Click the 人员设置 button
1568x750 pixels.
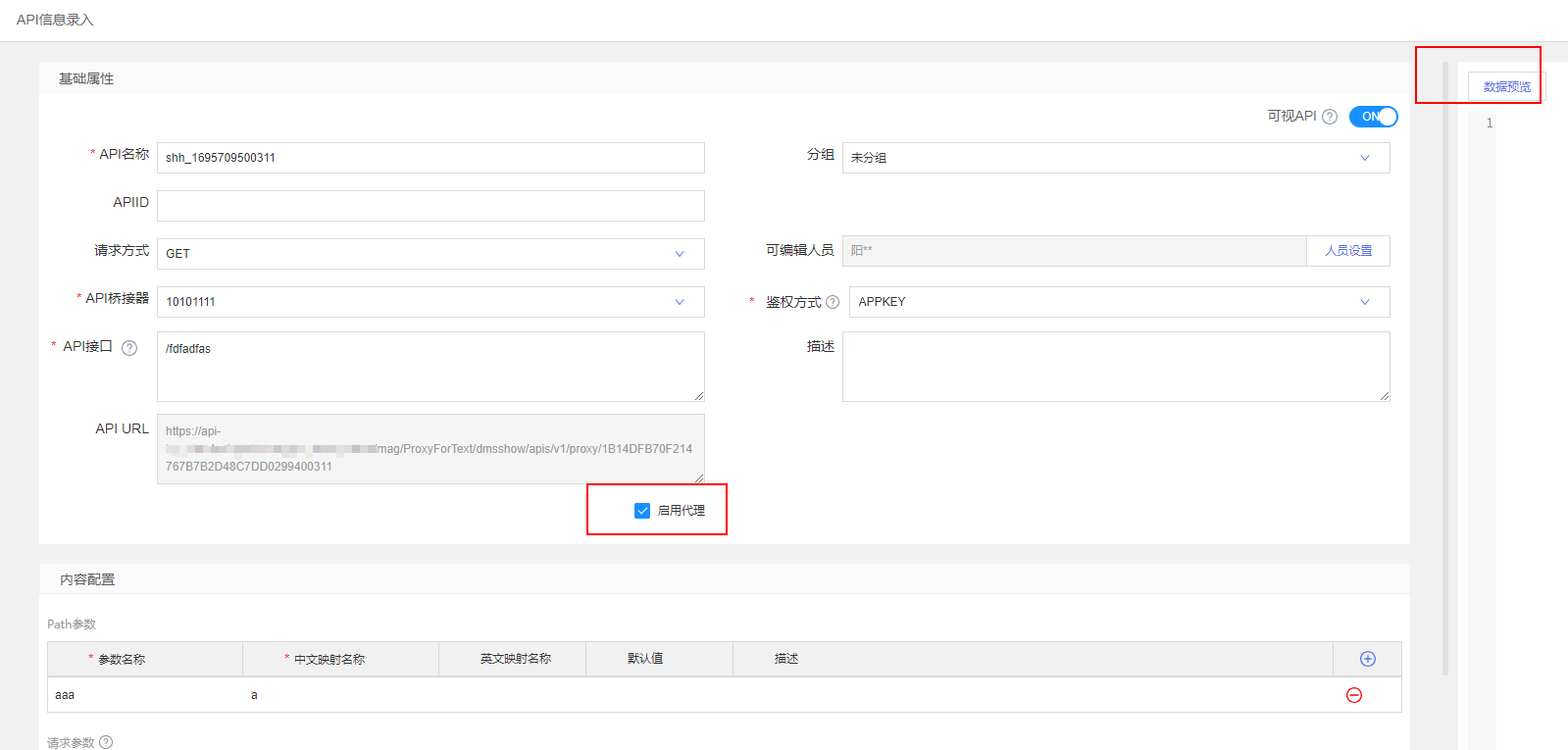1348,251
